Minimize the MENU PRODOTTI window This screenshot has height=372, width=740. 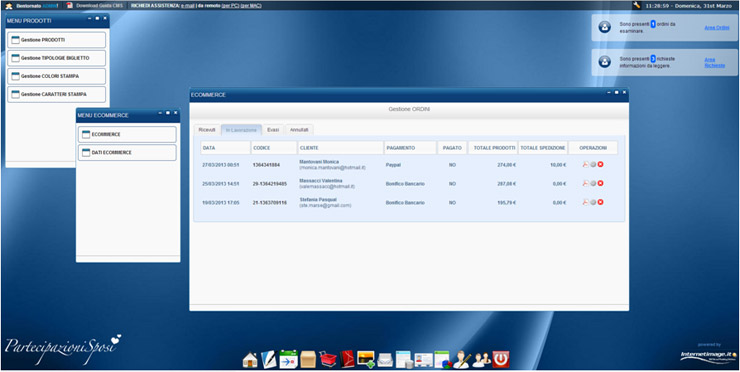pyautogui.click(x=90, y=18)
